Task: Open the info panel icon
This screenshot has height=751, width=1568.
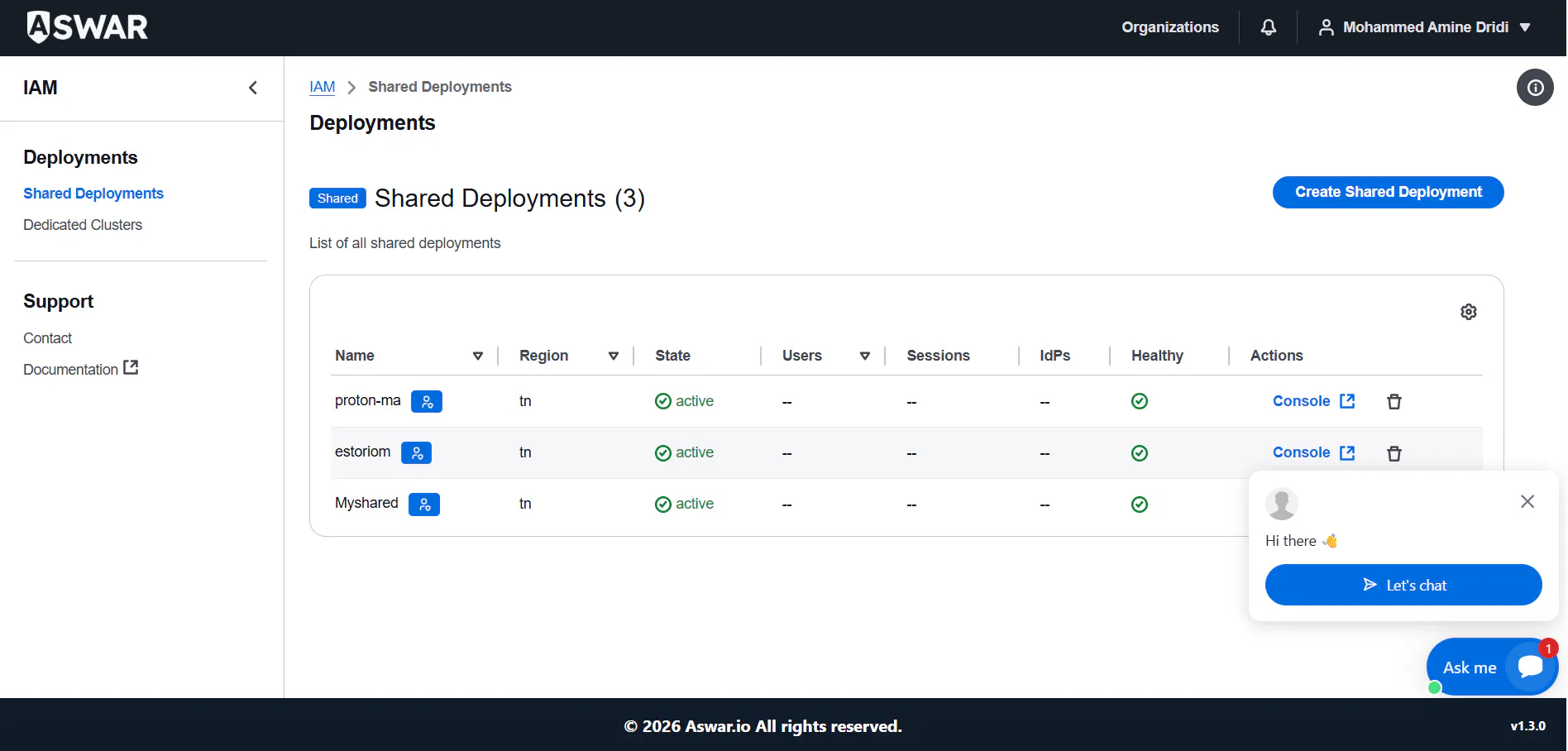Action: [x=1535, y=88]
